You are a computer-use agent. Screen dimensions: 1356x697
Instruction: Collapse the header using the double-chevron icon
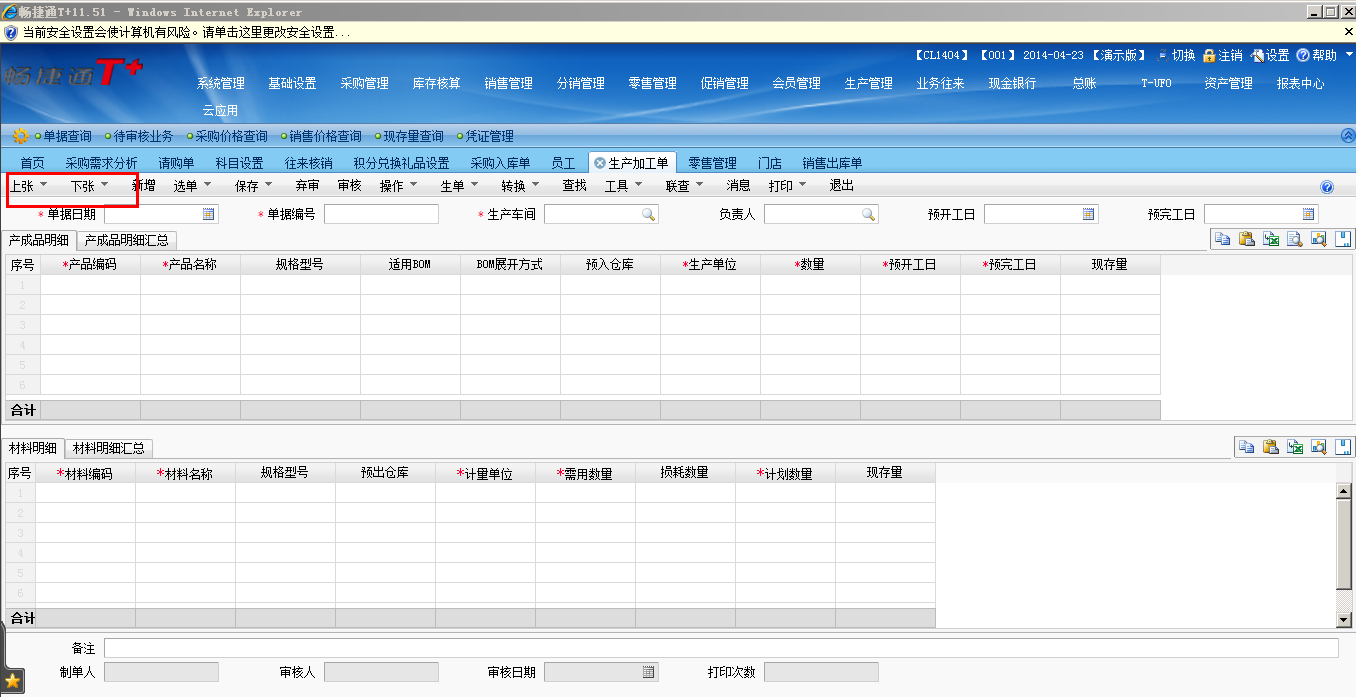click(1347, 136)
